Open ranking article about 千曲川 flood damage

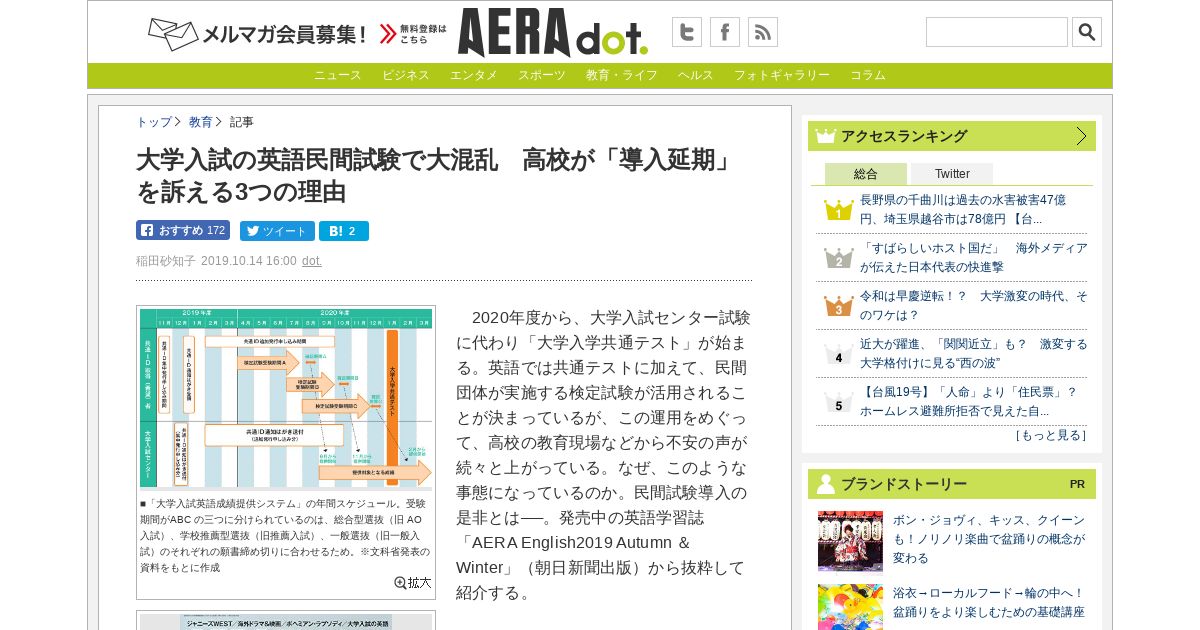(x=963, y=209)
